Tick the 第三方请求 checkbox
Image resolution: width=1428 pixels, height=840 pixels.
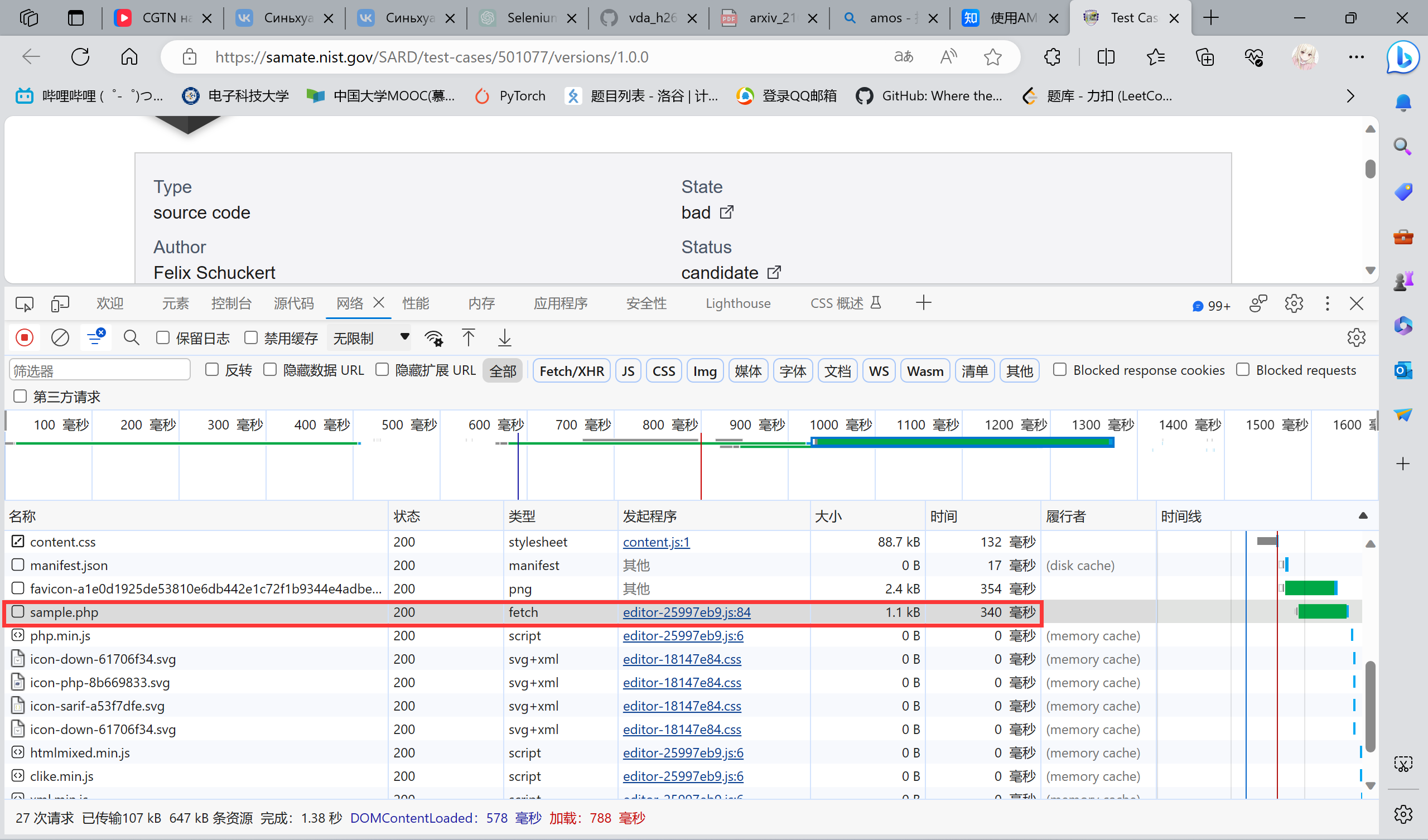click(21, 396)
